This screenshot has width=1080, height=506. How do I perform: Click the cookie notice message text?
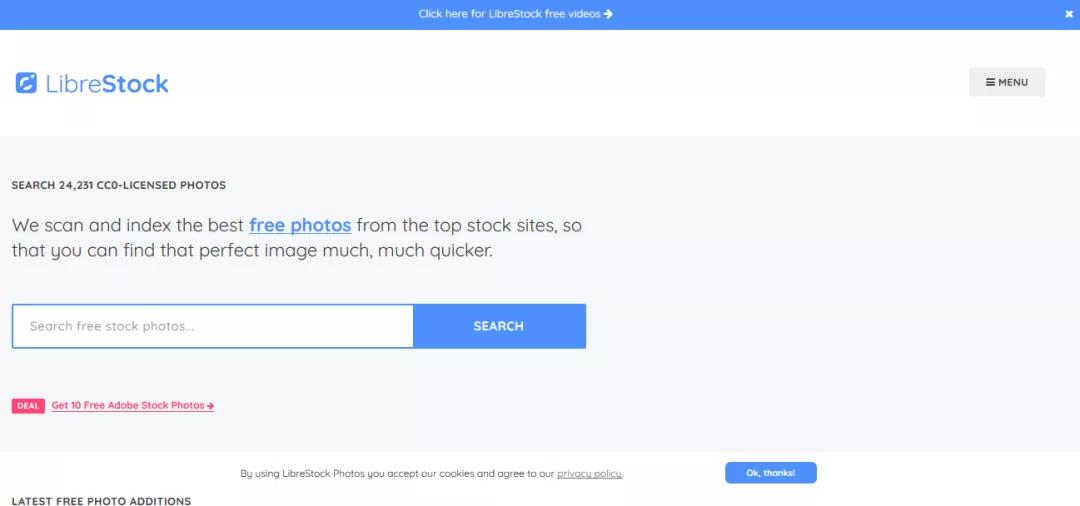(x=431, y=474)
